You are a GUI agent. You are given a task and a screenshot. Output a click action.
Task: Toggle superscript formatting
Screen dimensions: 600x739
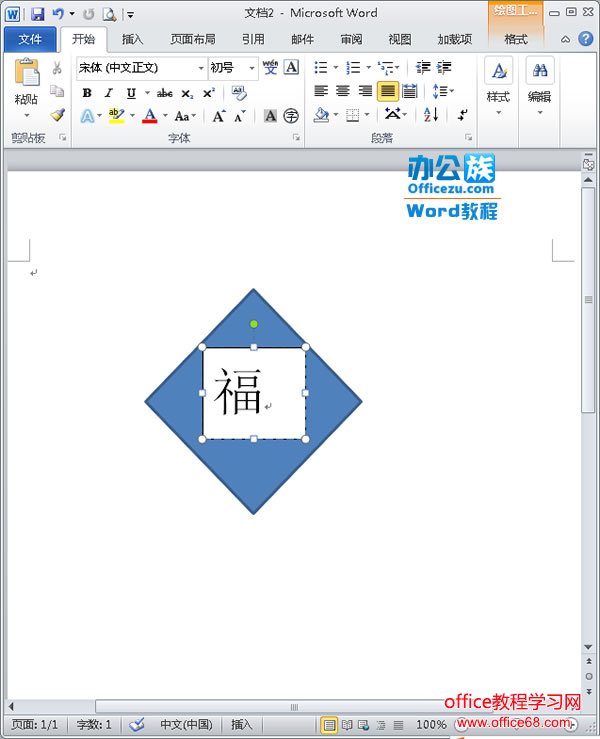coord(209,93)
